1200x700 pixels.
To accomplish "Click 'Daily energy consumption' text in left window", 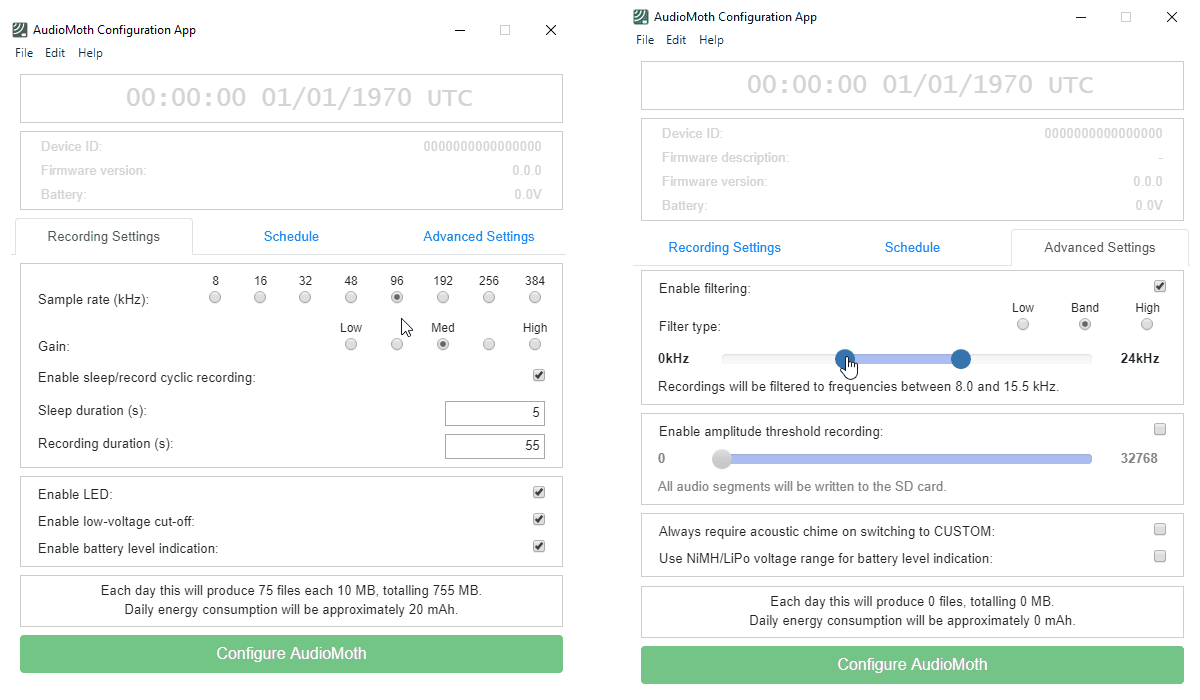I will pos(291,609).
